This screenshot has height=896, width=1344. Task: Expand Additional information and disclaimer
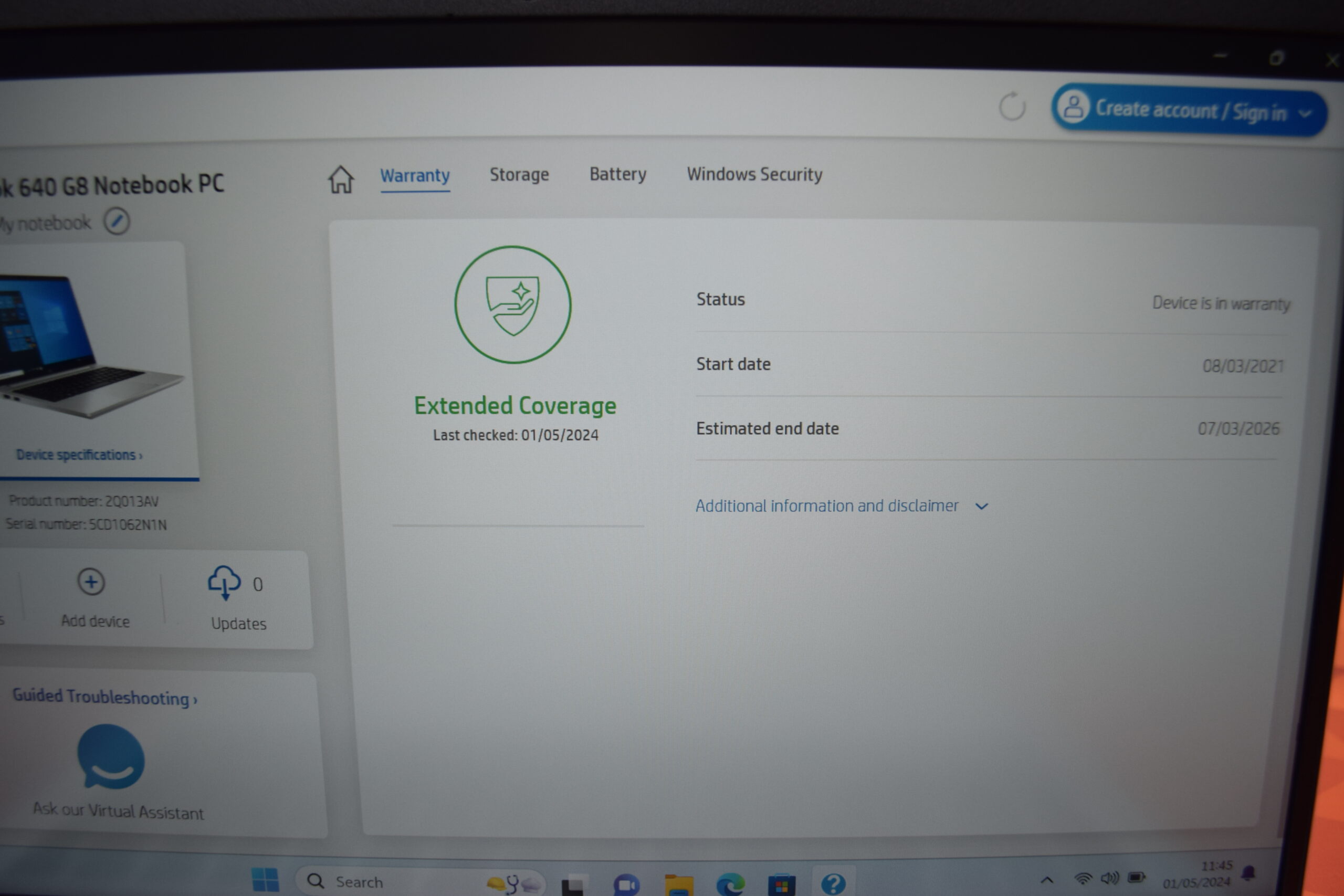(841, 505)
